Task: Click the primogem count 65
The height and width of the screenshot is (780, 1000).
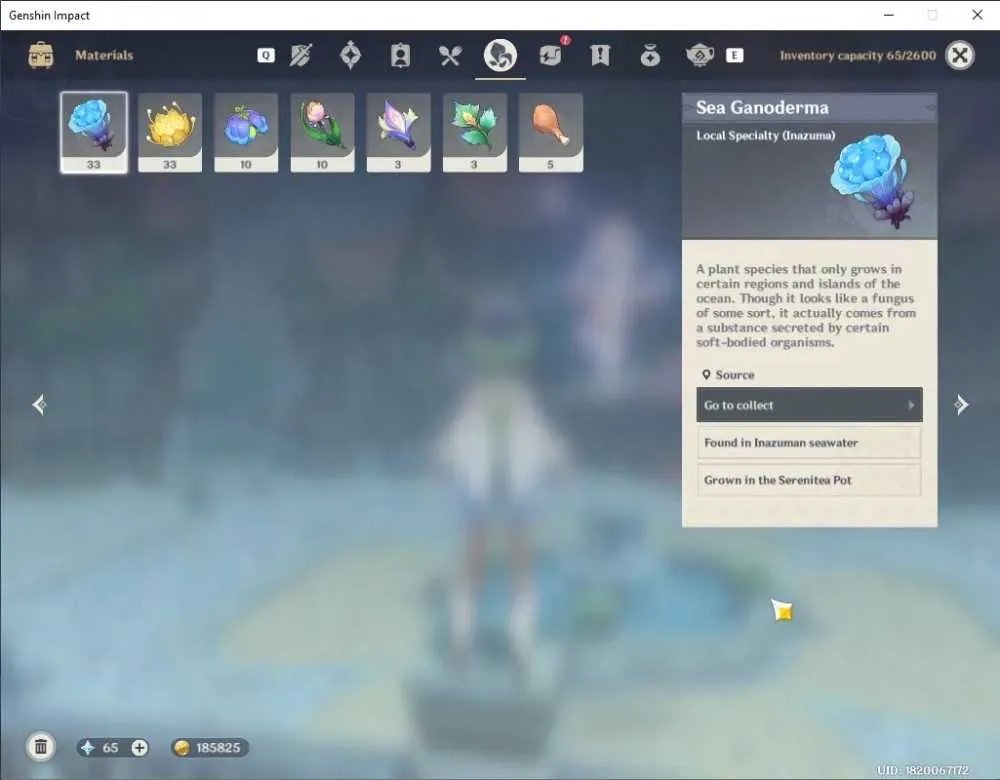Action: 110,747
